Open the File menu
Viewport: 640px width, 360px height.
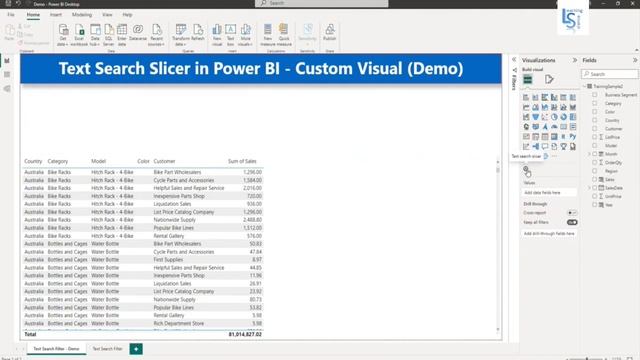coord(11,15)
